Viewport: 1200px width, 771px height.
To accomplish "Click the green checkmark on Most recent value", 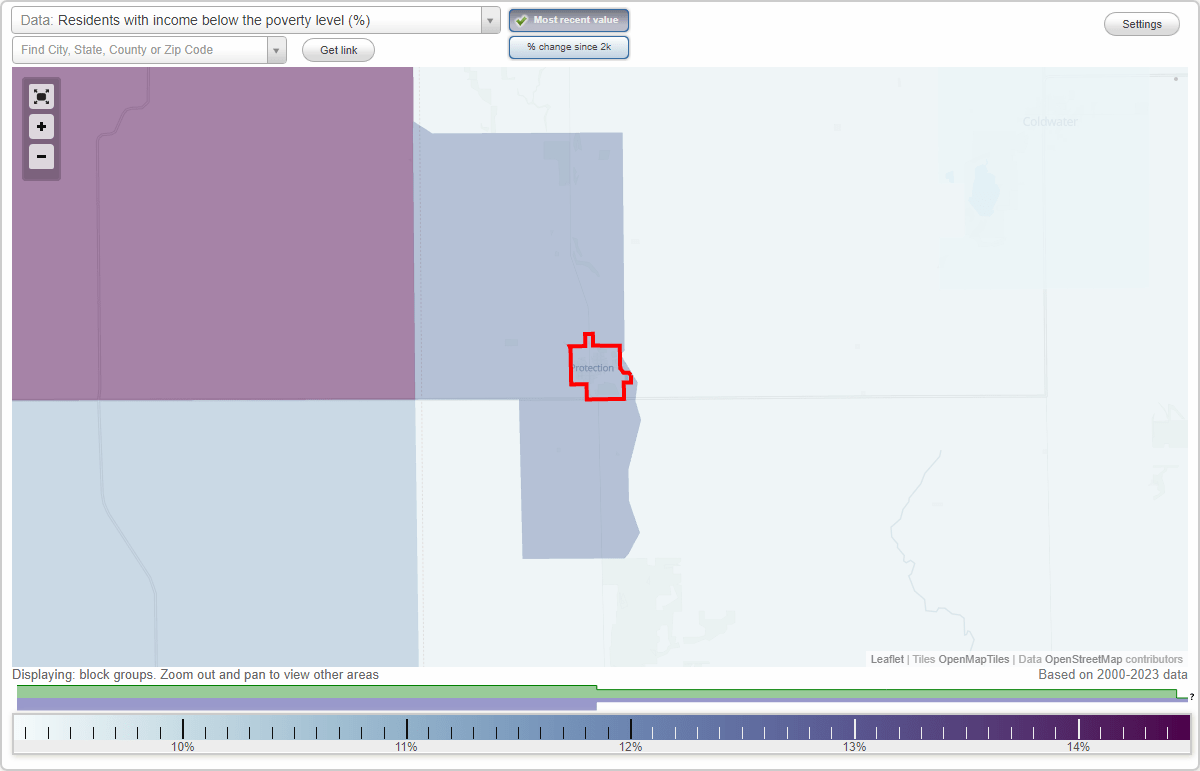I will [x=520, y=19].
